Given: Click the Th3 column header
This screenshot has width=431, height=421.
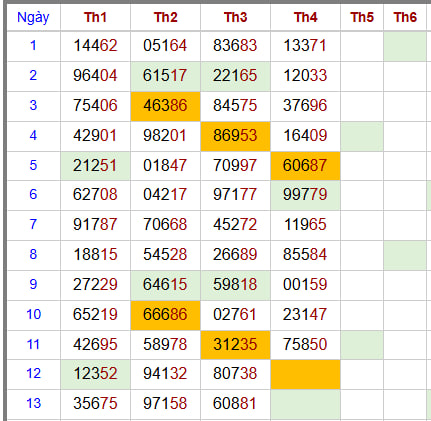Looking at the screenshot, I should 235,17.
